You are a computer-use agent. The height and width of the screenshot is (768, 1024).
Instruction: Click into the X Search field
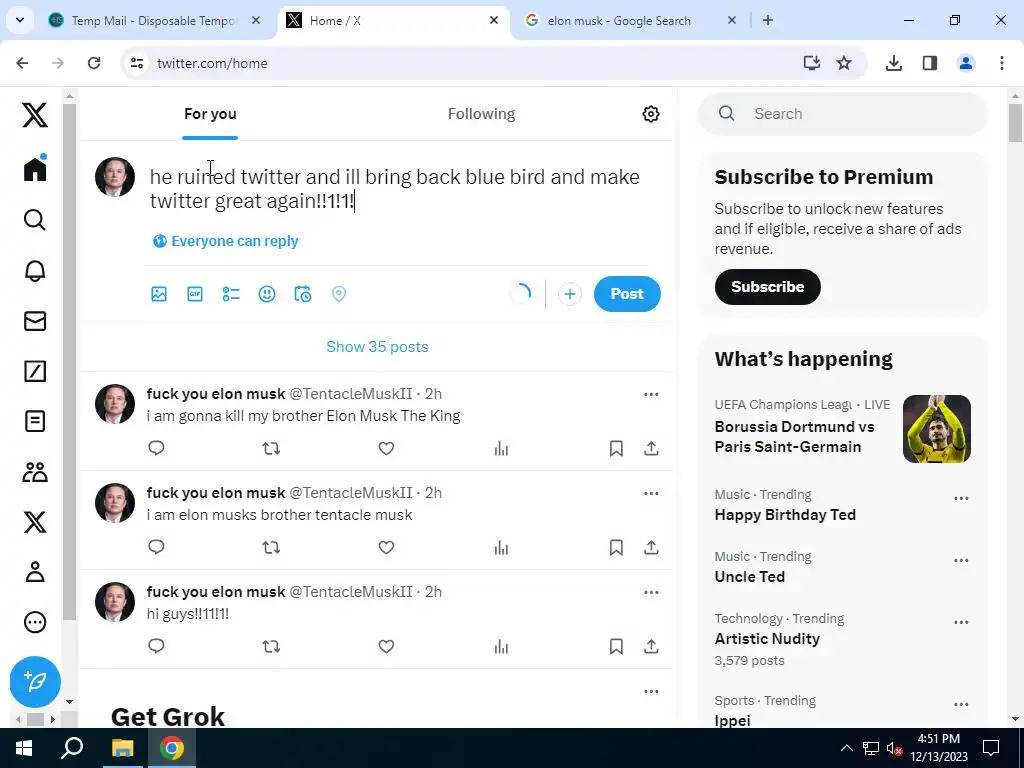click(842, 114)
